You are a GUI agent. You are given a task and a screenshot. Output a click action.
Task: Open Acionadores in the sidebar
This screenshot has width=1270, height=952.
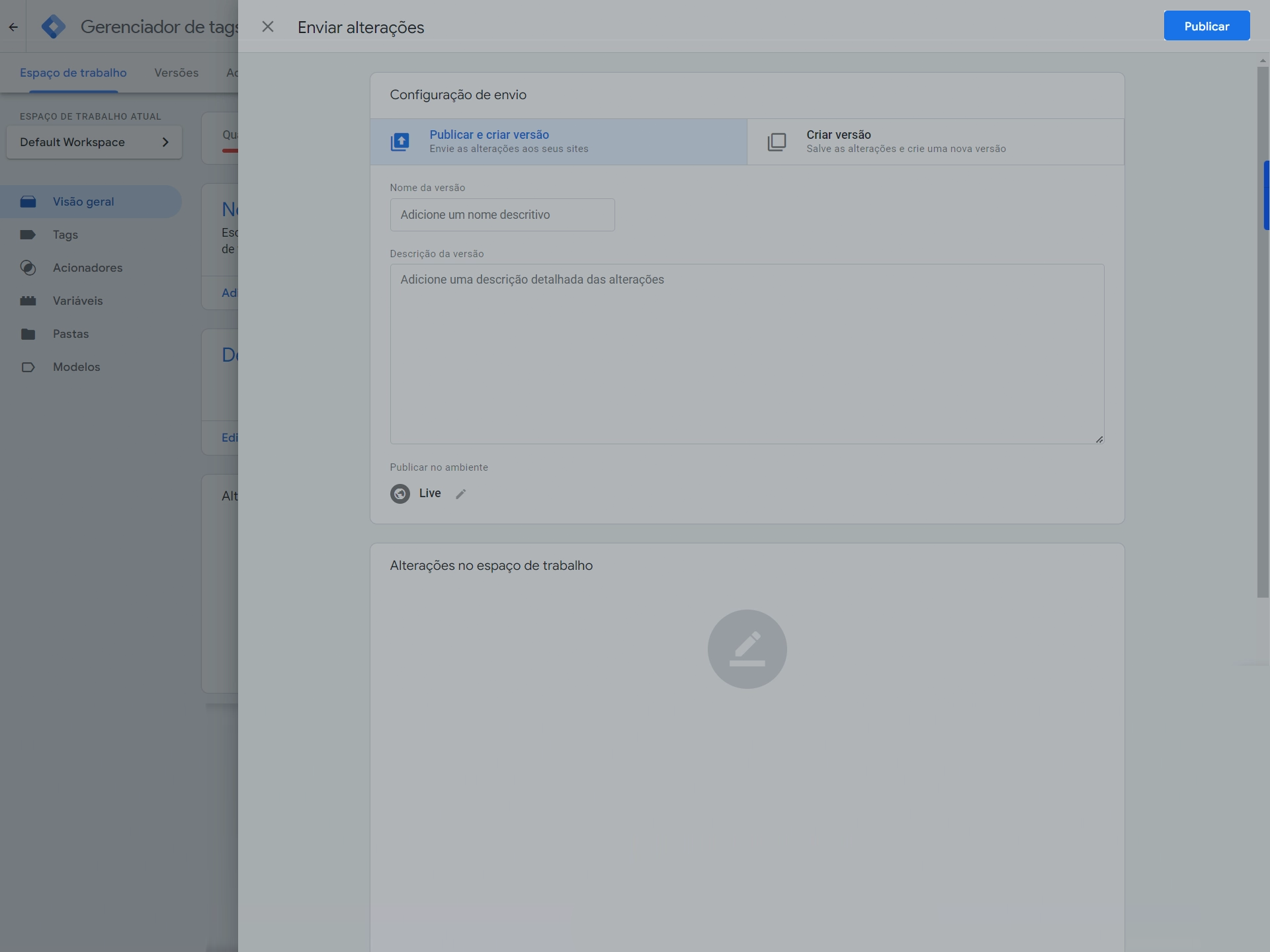coord(87,268)
